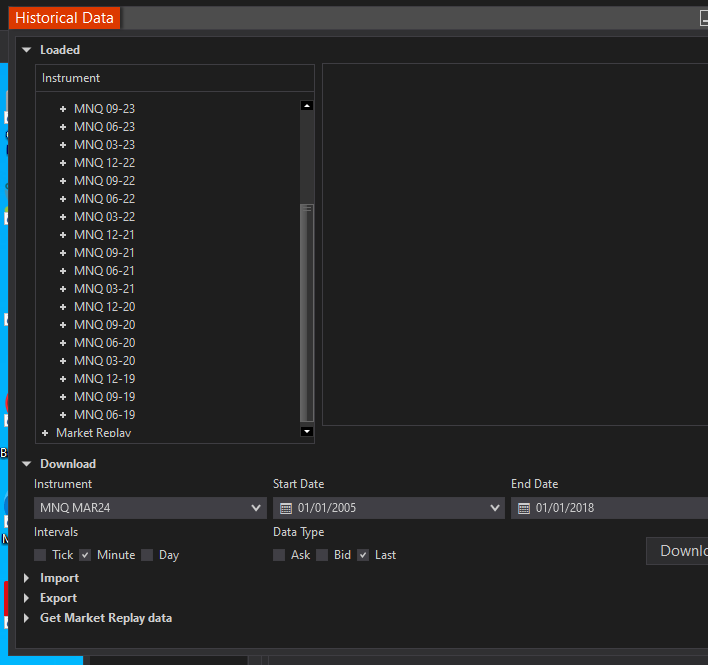Screen dimensions: 708x665
Task: Open the Start Date calendar icon
Action: click(x=286, y=508)
